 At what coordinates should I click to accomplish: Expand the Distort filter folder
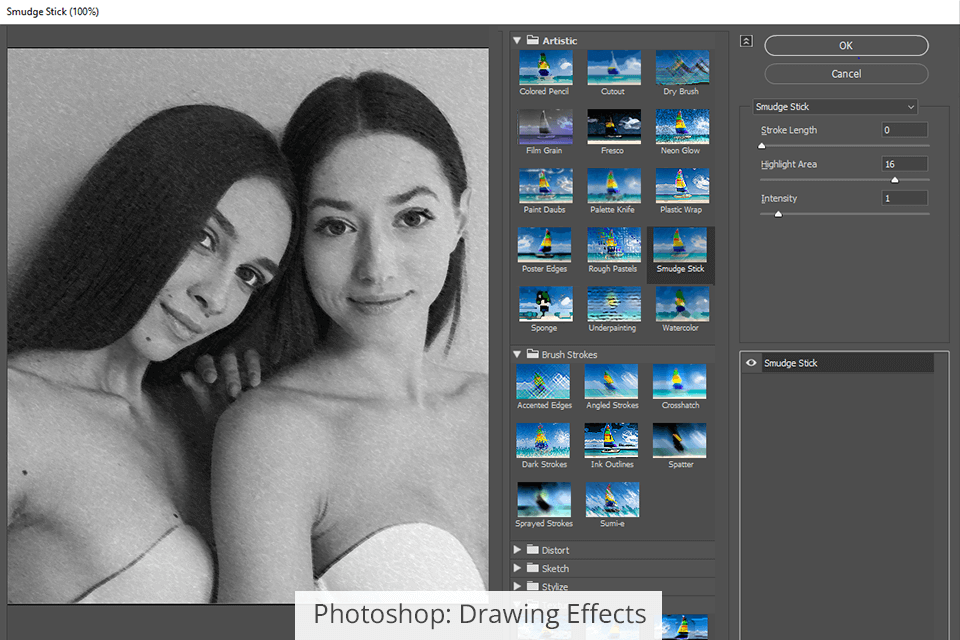(x=517, y=549)
